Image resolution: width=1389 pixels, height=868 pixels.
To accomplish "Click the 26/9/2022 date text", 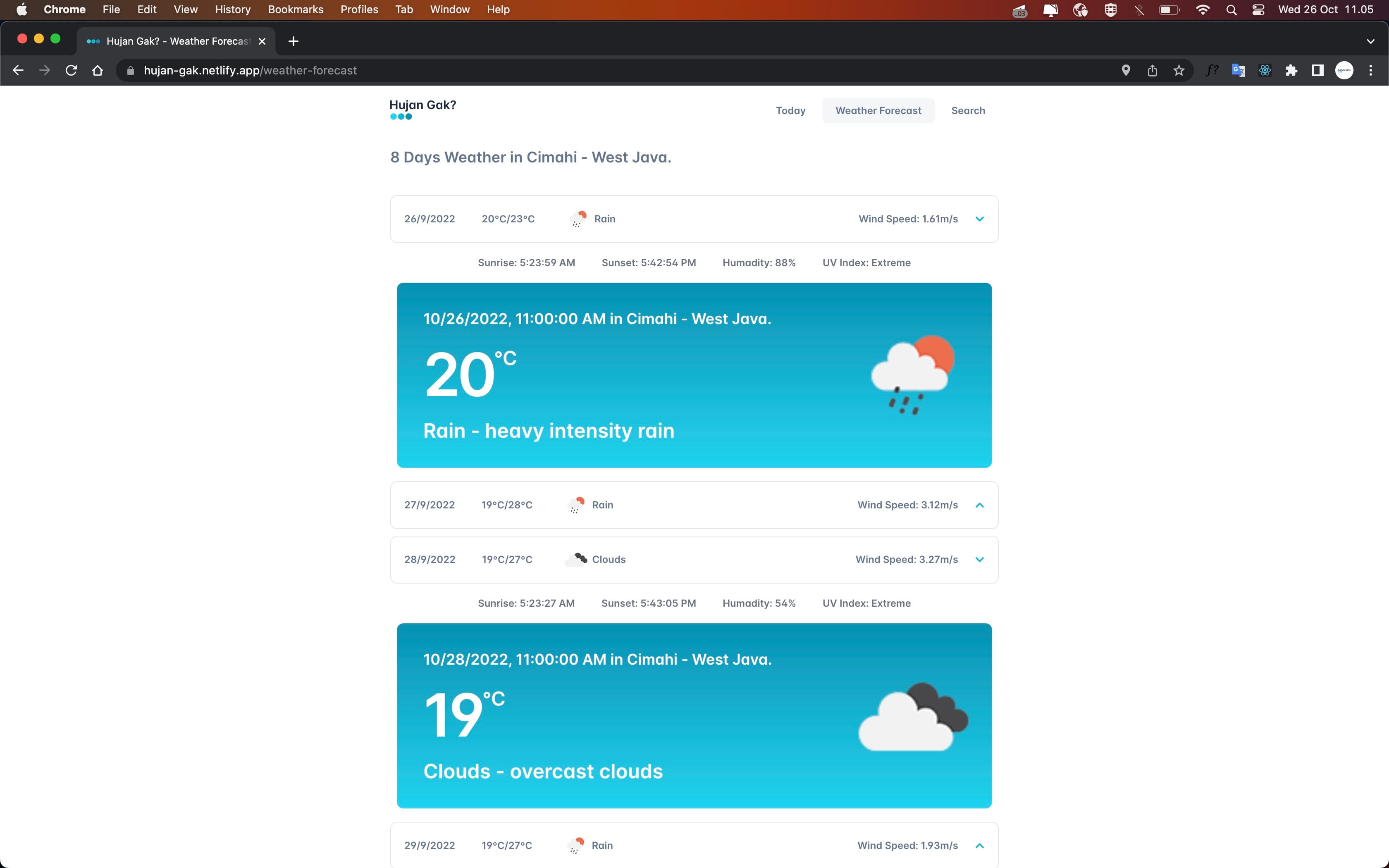I will pos(430,219).
